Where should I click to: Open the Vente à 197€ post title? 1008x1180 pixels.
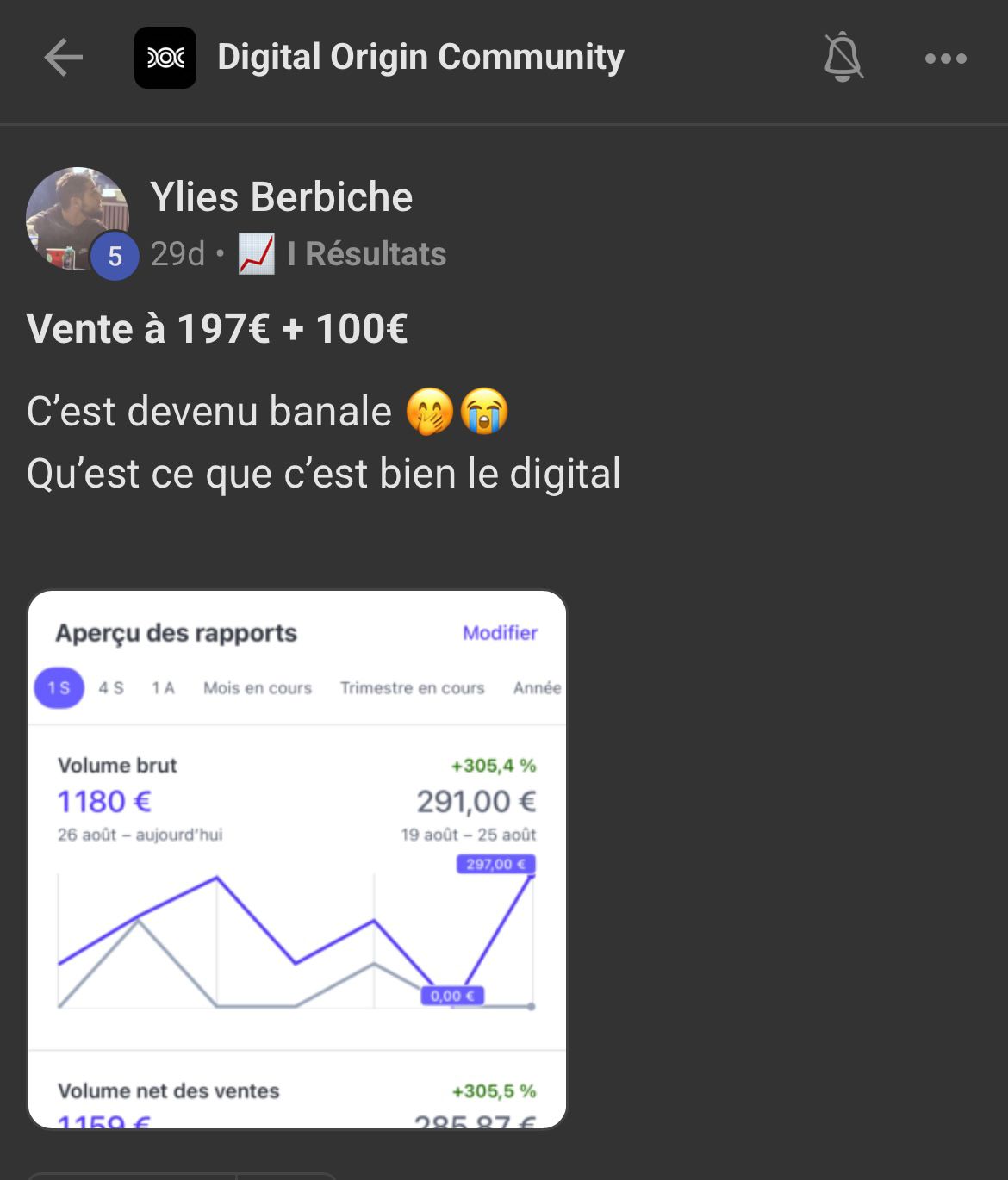click(217, 329)
